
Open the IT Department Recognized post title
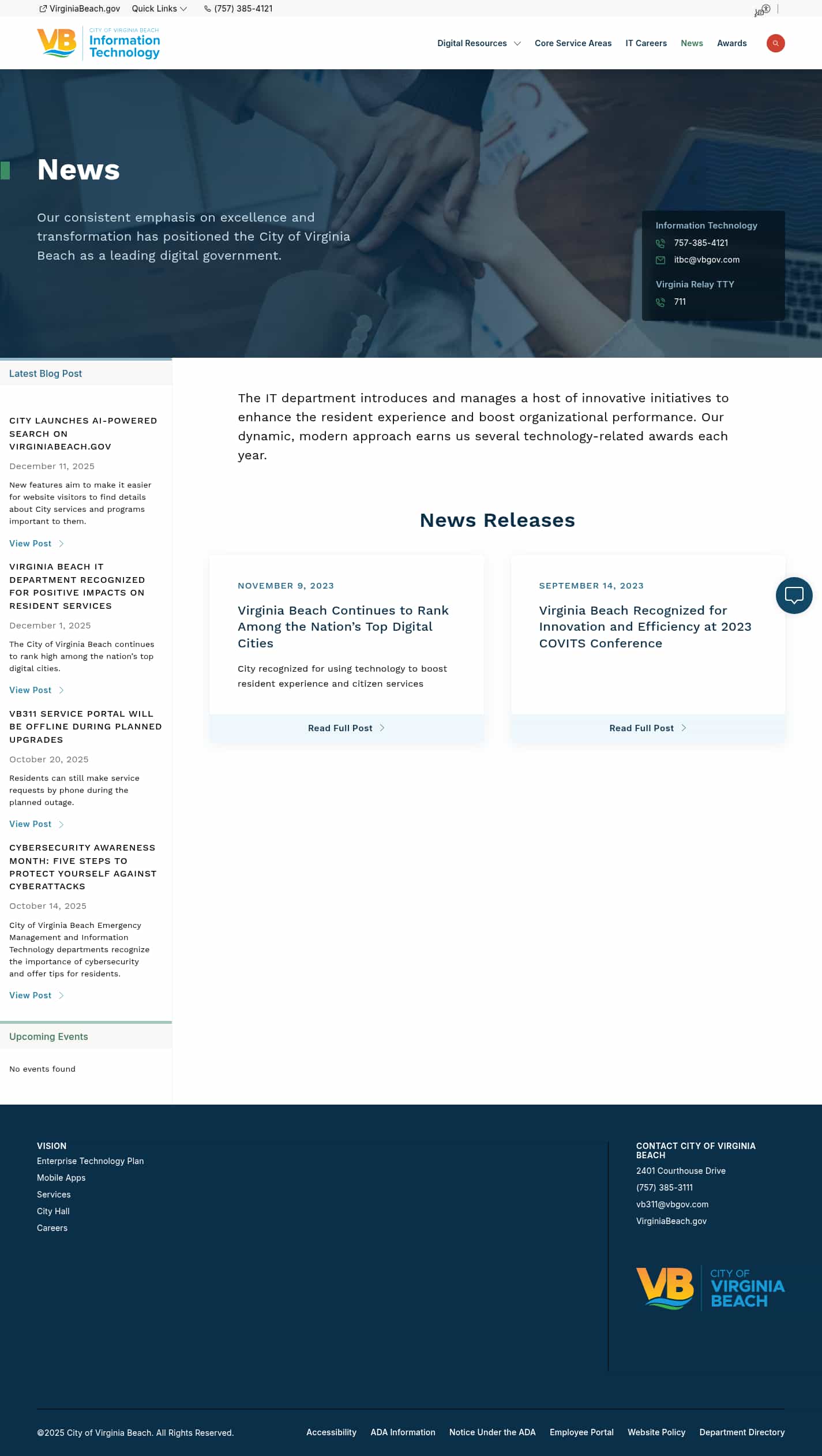[77, 586]
